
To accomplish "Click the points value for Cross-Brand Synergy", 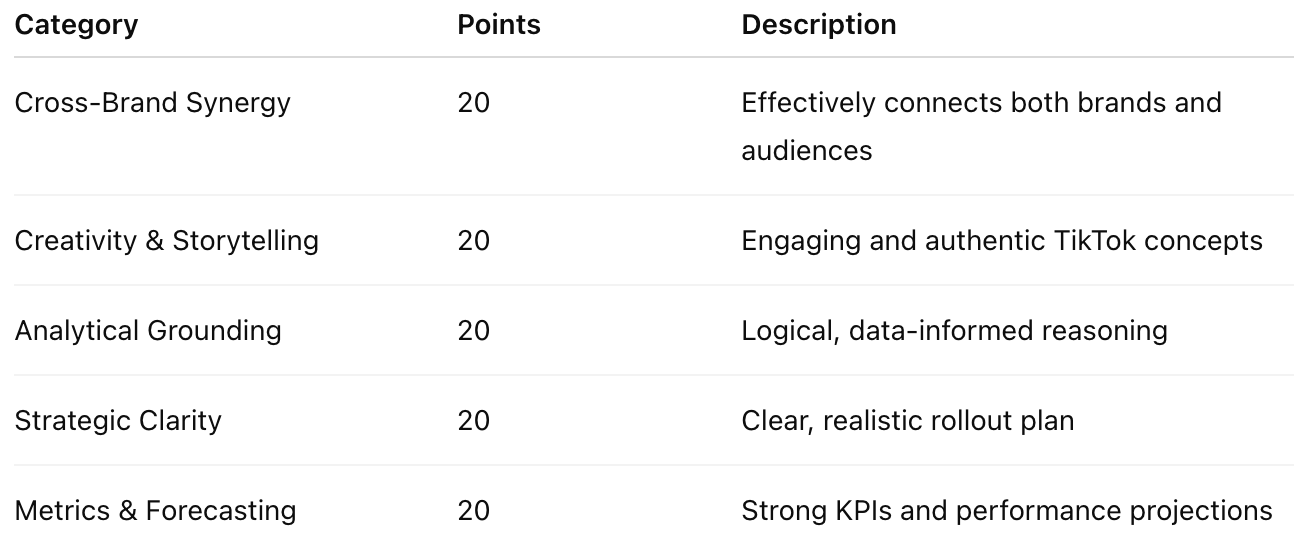I will pyautogui.click(x=474, y=103).
